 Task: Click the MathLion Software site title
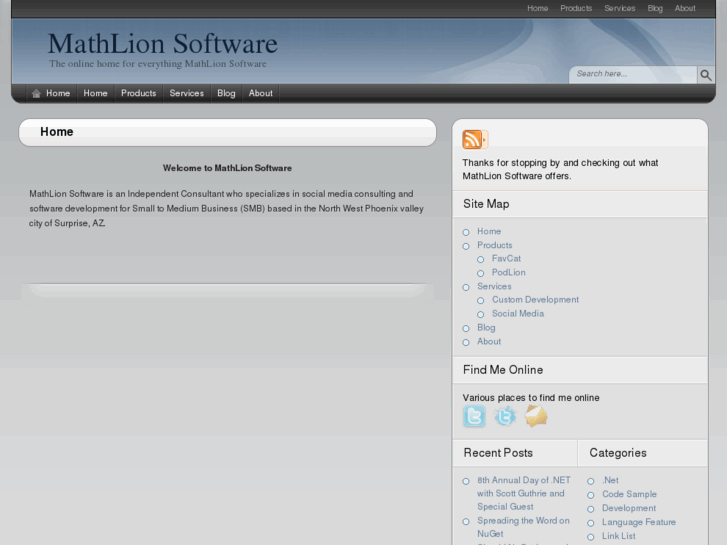(x=163, y=44)
